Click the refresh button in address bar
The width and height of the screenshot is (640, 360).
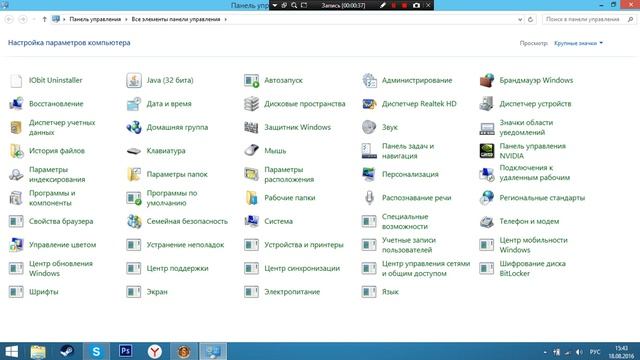tap(530, 20)
